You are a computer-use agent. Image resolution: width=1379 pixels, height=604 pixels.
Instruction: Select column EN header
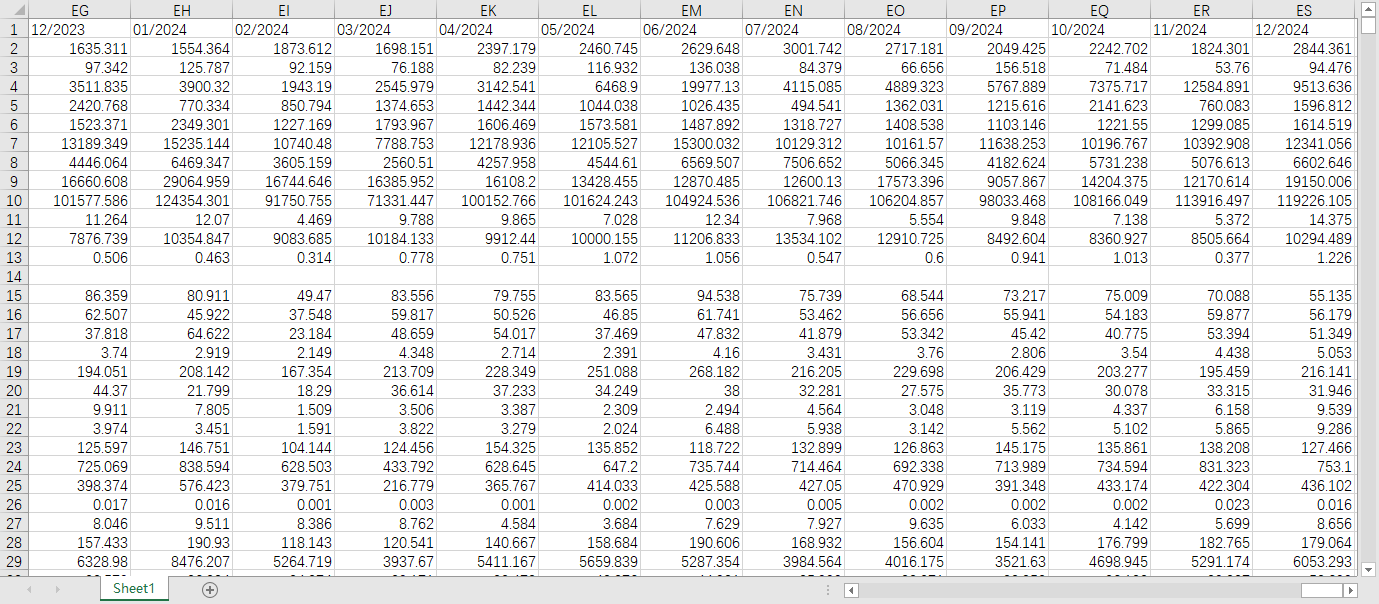coord(793,10)
